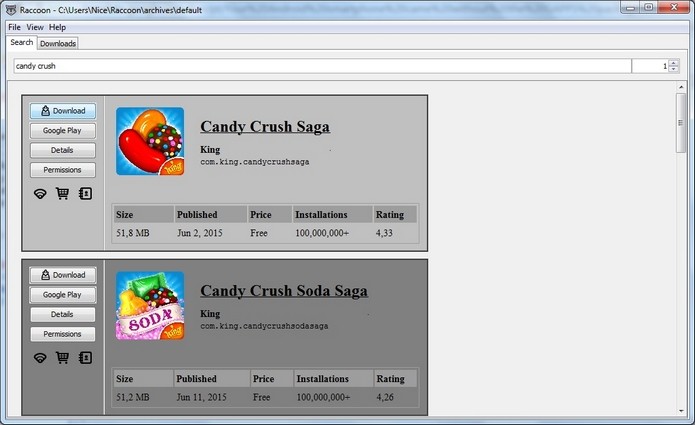
Task: Download Candy Crush Soda Saga
Action: [x=62, y=275]
